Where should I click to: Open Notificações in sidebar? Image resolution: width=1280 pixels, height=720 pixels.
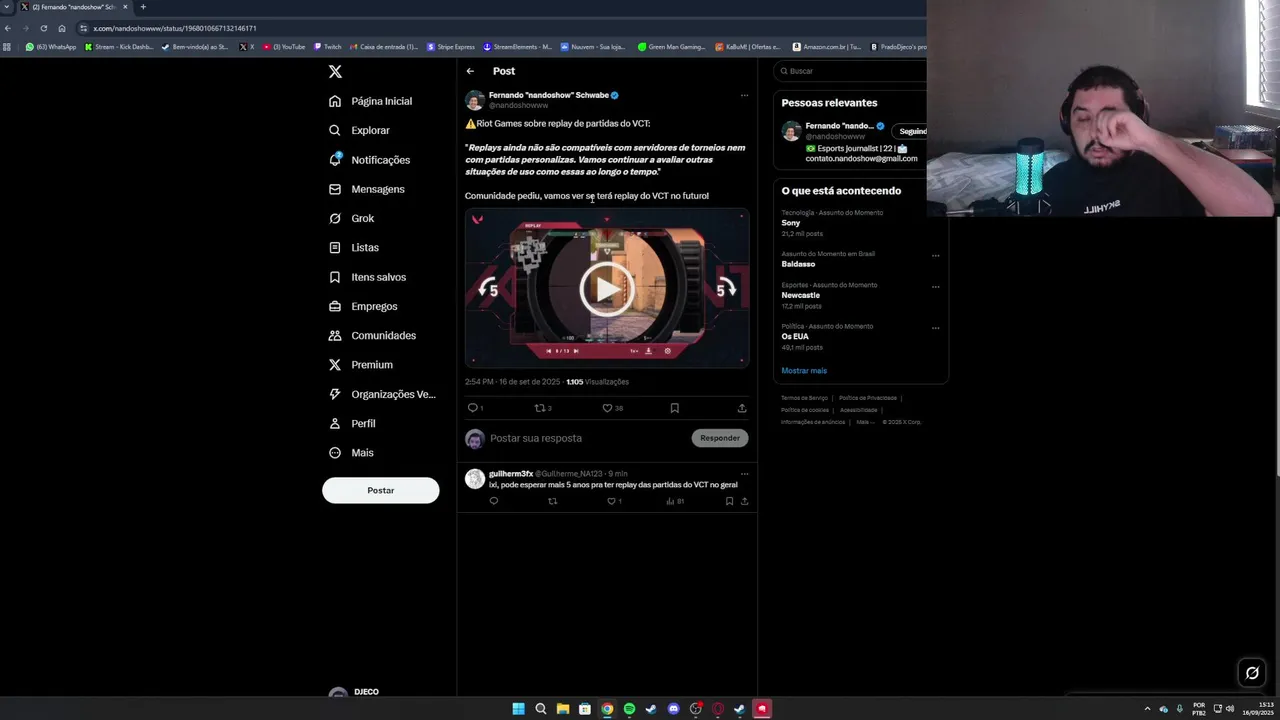tap(369, 160)
